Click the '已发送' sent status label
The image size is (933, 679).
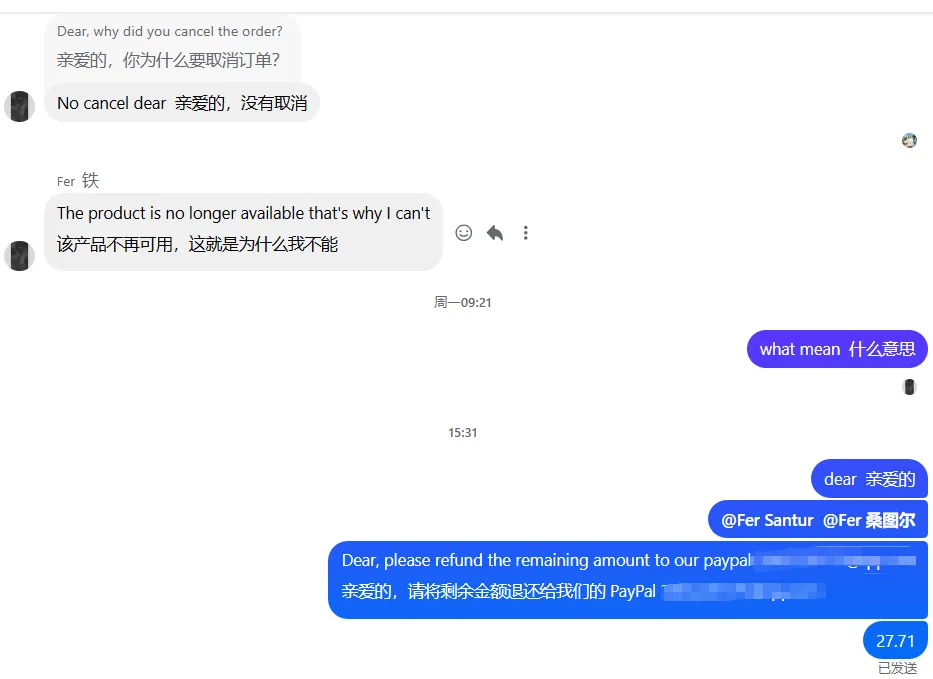(897, 668)
